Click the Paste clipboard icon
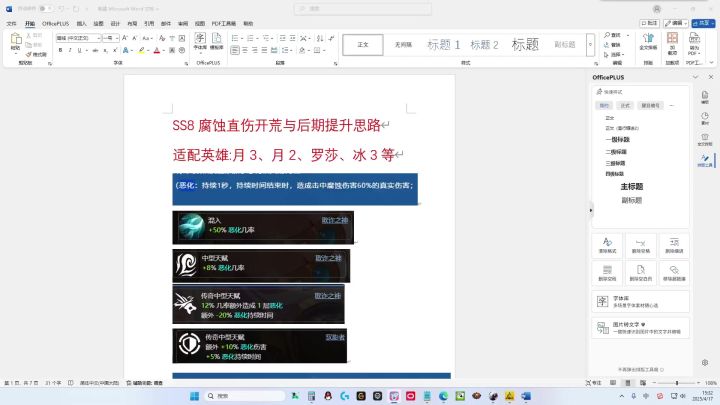Viewport: 720px width, 405px height. 16,40
